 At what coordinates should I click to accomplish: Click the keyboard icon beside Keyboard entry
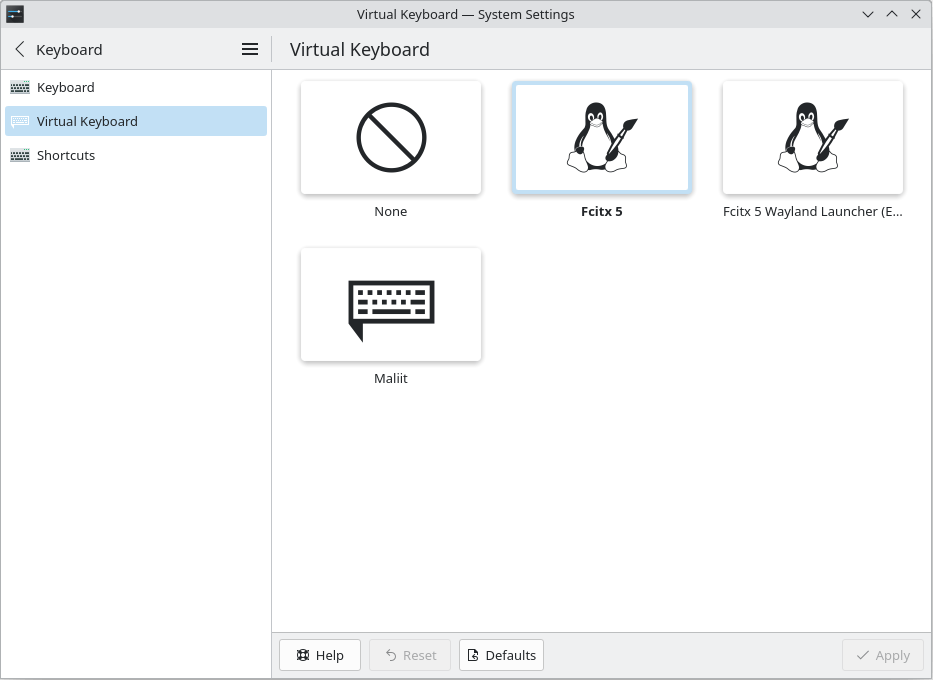[20, 87]
